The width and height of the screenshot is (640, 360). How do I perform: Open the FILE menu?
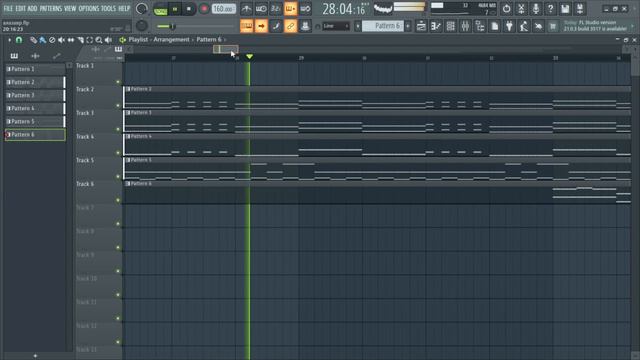[x=8, y=8]
